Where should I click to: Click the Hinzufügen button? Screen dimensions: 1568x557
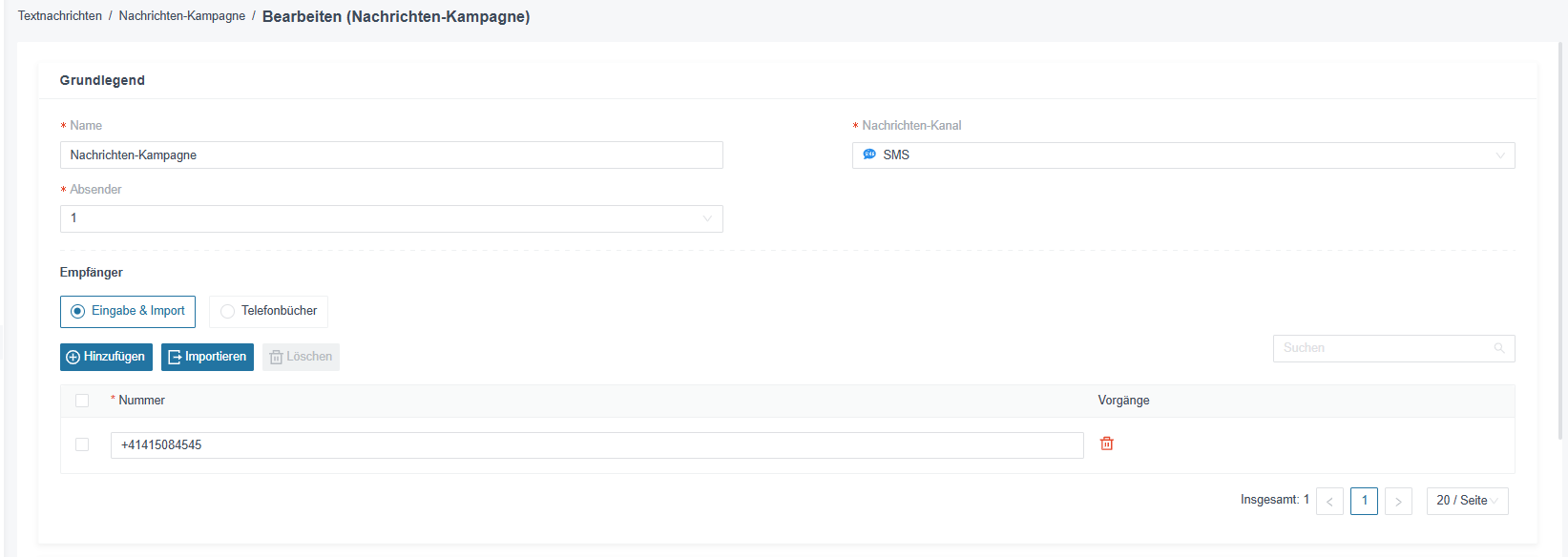[106, 357]
